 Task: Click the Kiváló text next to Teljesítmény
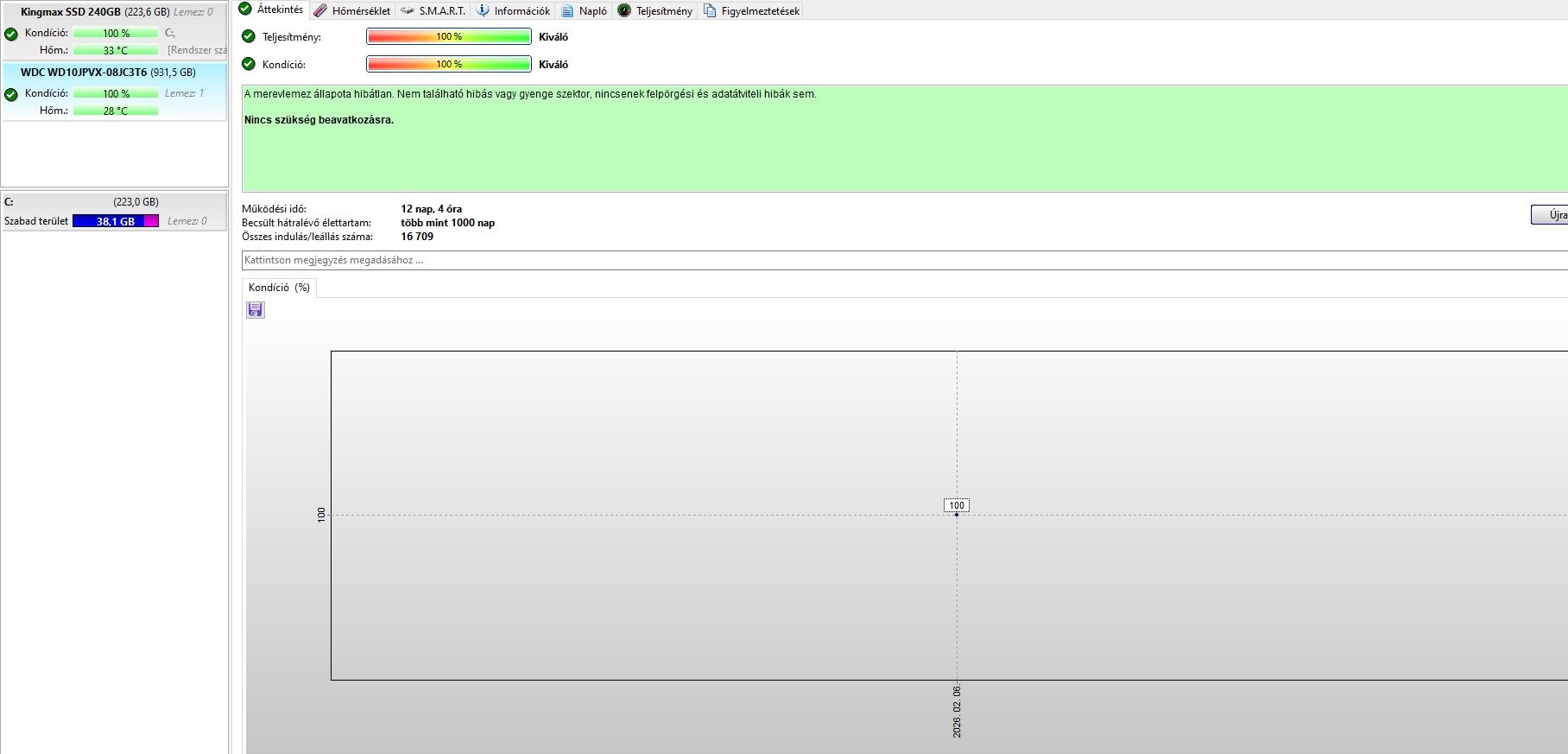[553, 37]
